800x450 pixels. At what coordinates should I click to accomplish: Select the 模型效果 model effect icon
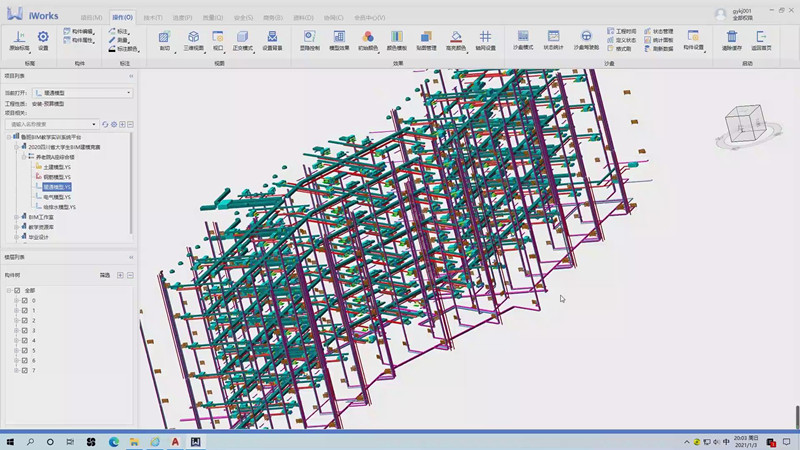click(339, 38)
